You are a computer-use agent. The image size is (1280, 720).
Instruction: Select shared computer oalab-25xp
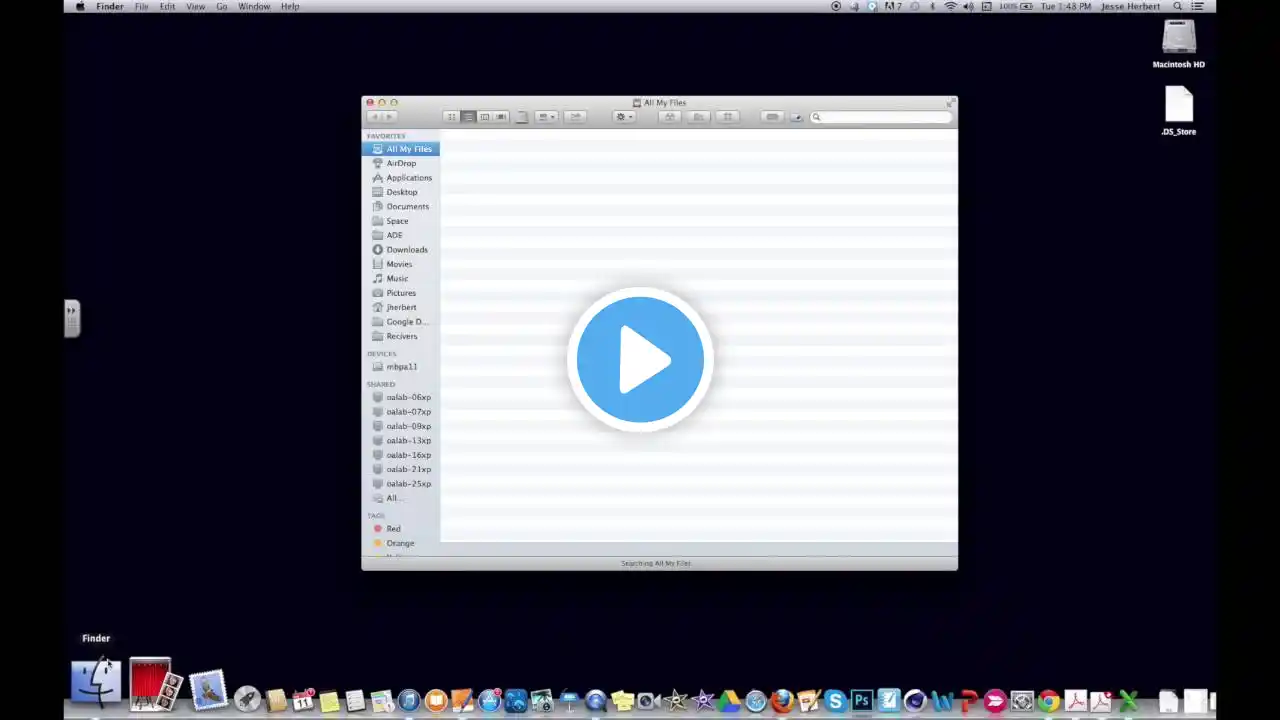point(401,484)
